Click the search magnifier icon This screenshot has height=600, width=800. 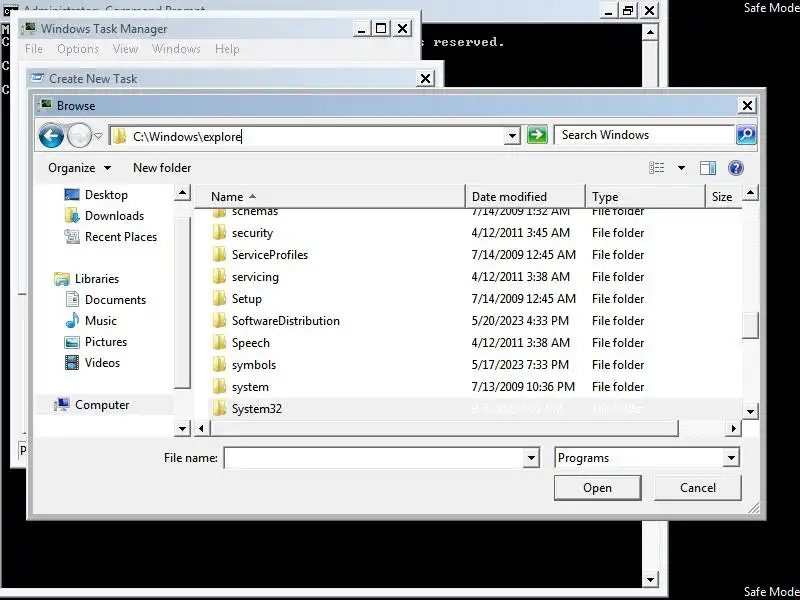pyautogui.click(x=746, y=135)
